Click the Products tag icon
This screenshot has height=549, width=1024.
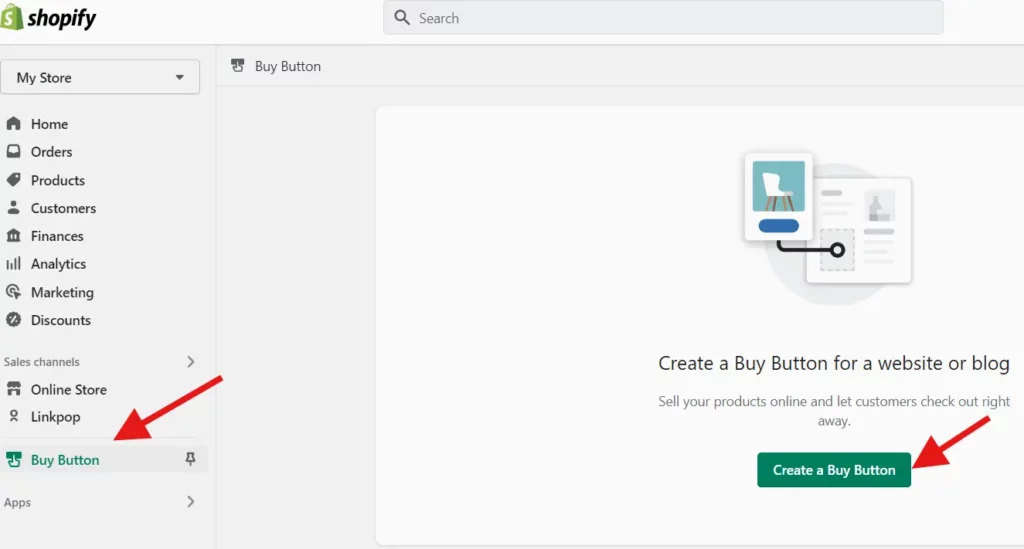pyautogui.click(x=13, y=180)
